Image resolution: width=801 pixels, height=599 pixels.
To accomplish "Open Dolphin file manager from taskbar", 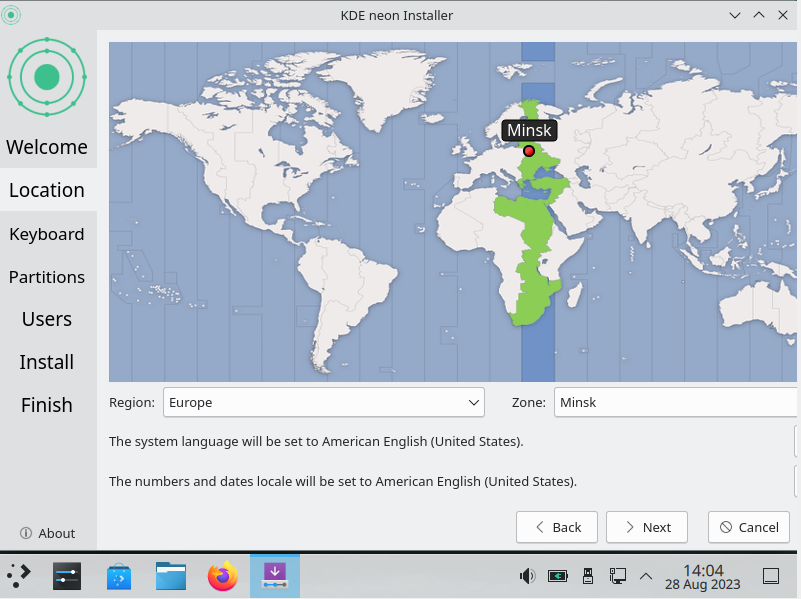I will pos(171,576).
